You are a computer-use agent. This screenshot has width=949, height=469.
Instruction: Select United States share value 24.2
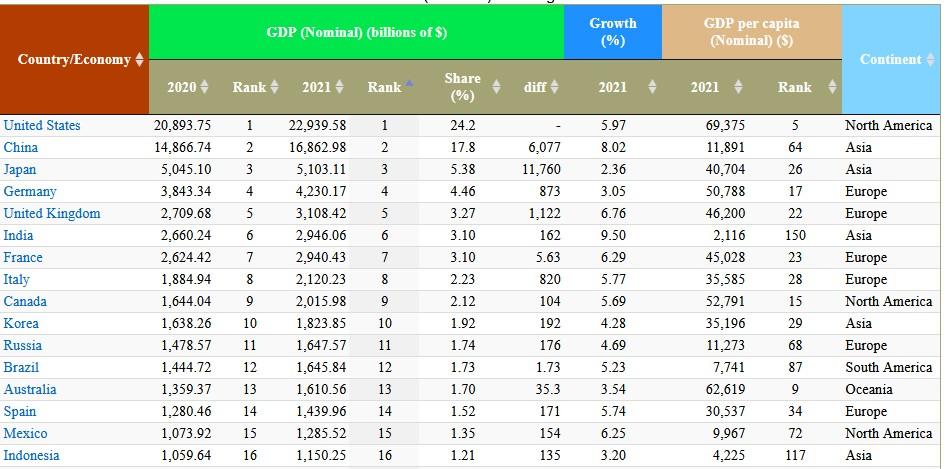(x=463, y=125)
